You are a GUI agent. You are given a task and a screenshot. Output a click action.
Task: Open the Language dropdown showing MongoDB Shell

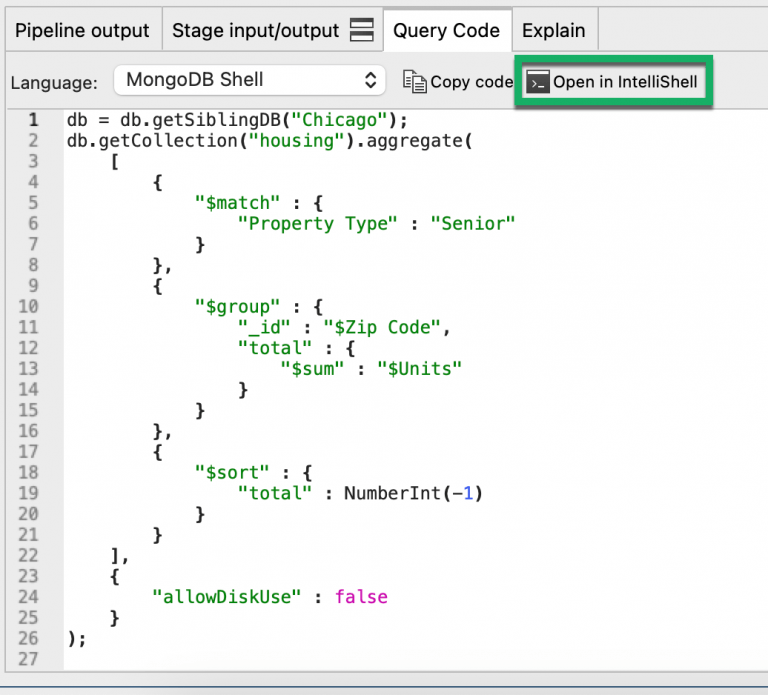tap(249, 80)
